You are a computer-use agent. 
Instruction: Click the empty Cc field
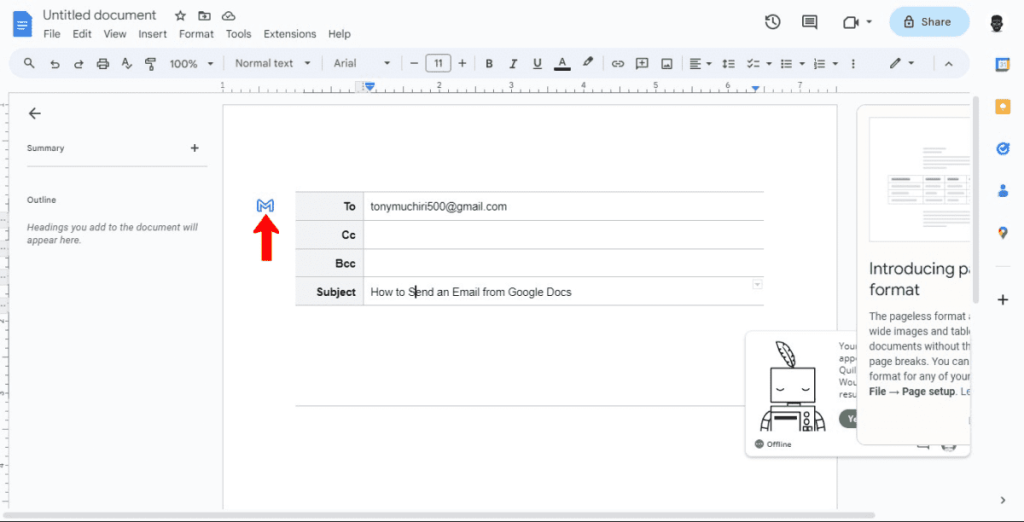coord(564,235)
